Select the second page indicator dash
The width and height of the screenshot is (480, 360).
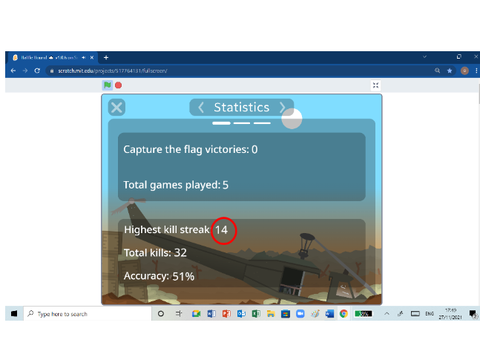(242, 123)
